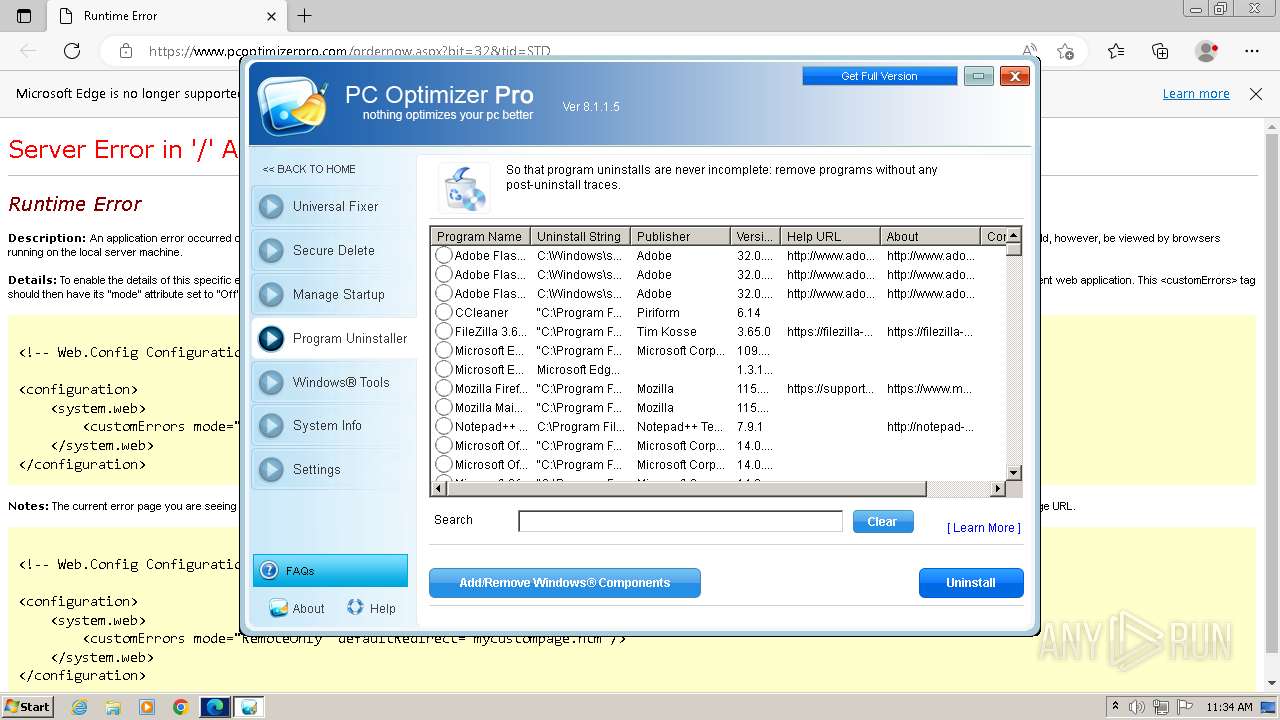Show hidden system tray icons
The width and height of the screenshot is (1280, 720).
1116,707
